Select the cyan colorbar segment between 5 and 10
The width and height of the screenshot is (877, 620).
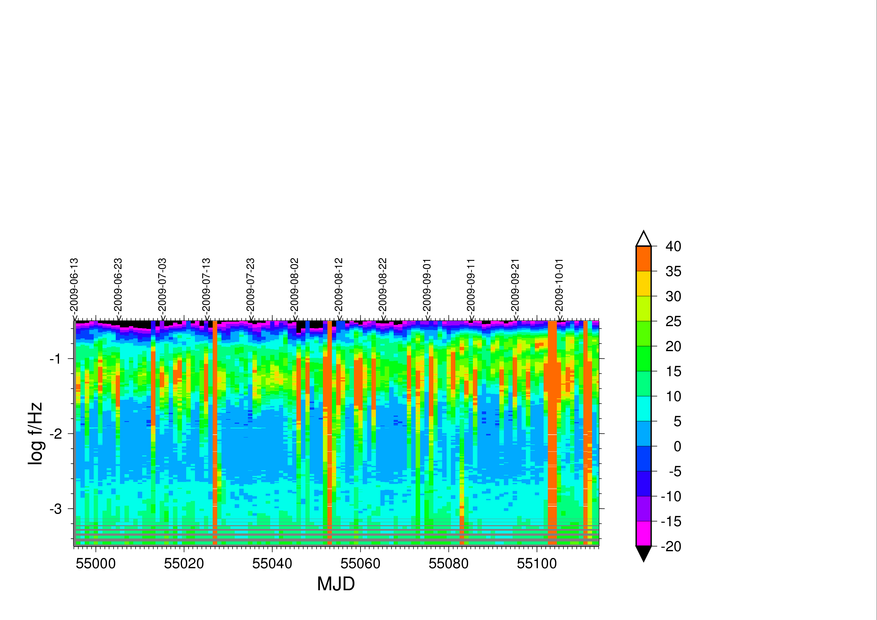pos(644,409)
